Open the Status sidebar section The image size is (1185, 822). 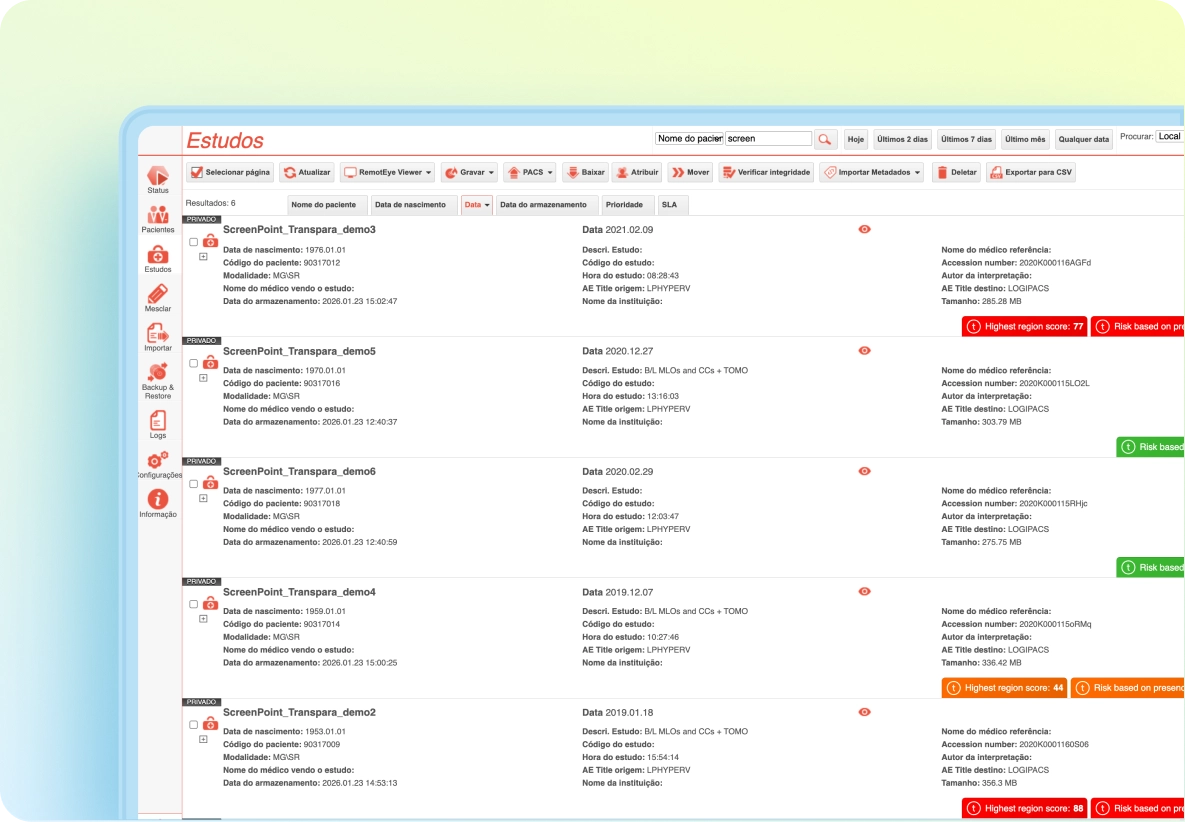coord(158,180)
